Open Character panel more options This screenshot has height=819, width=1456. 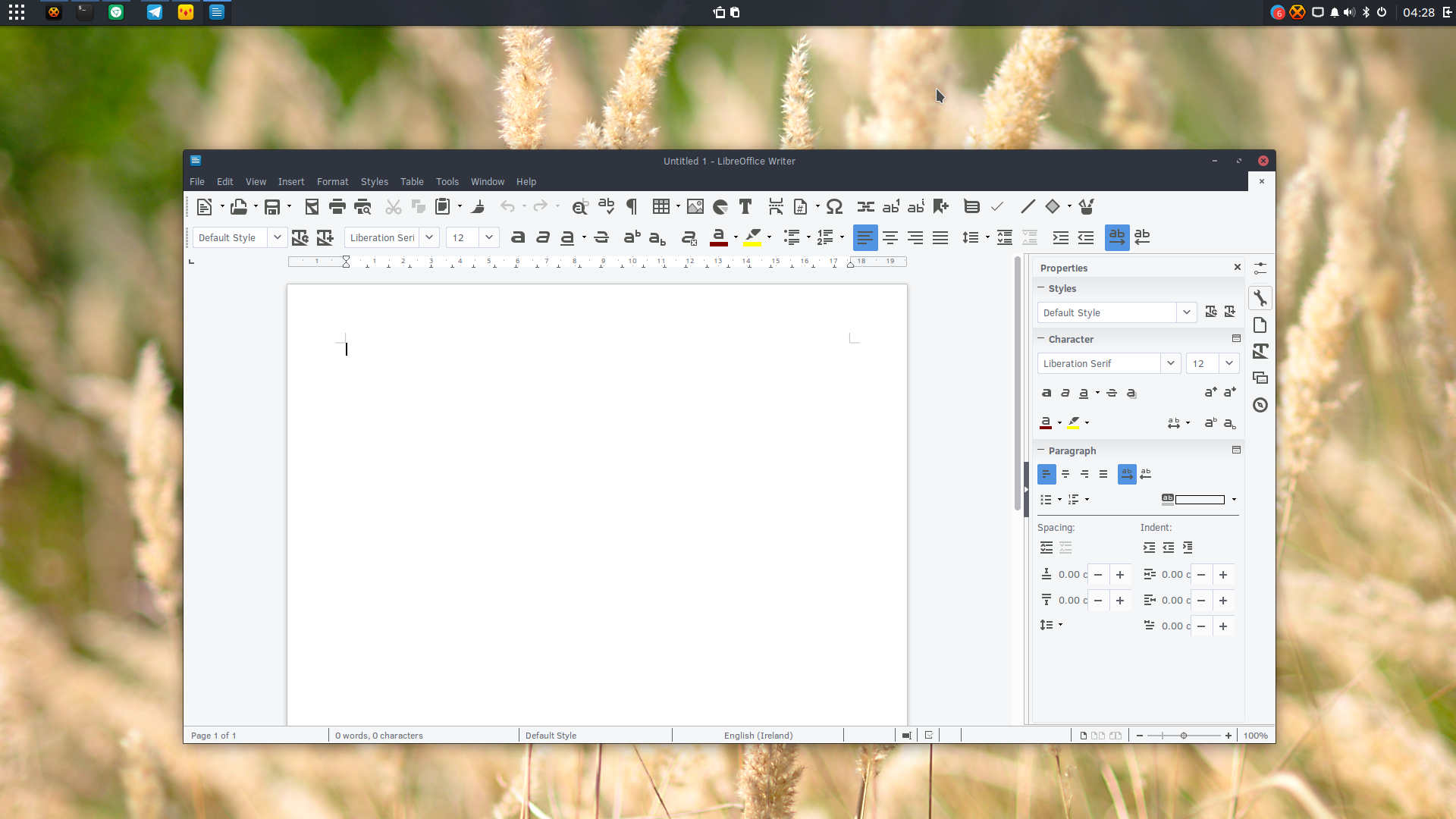1236,338
